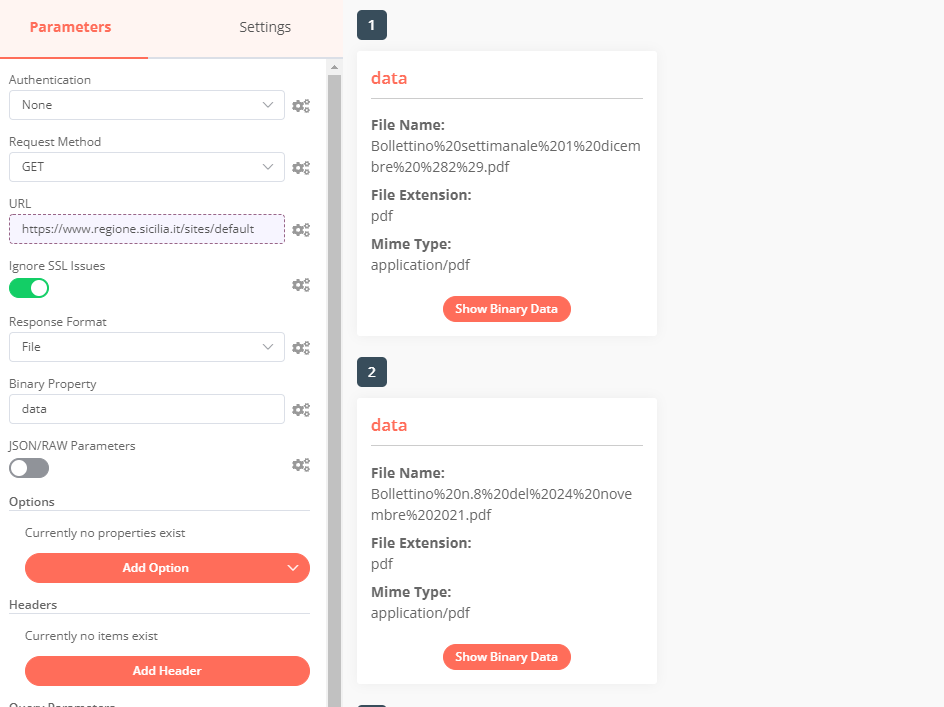Open the Request Method GET dropdown
Image resolution: width=944 pixels, height=707 pixels.
[x=146, y=167]
